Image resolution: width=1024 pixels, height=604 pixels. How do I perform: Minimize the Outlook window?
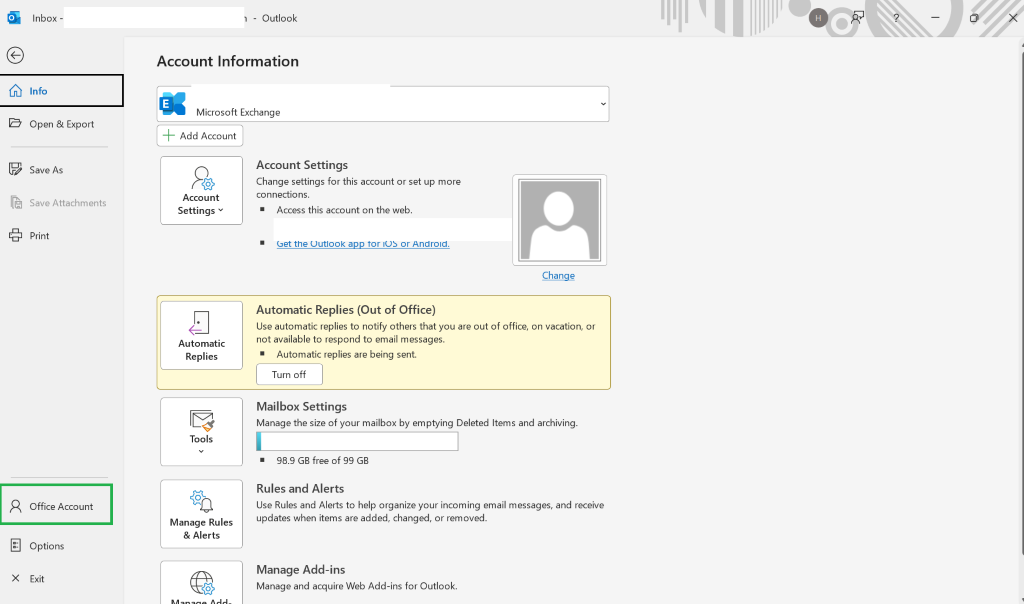[x=935, y=18]
